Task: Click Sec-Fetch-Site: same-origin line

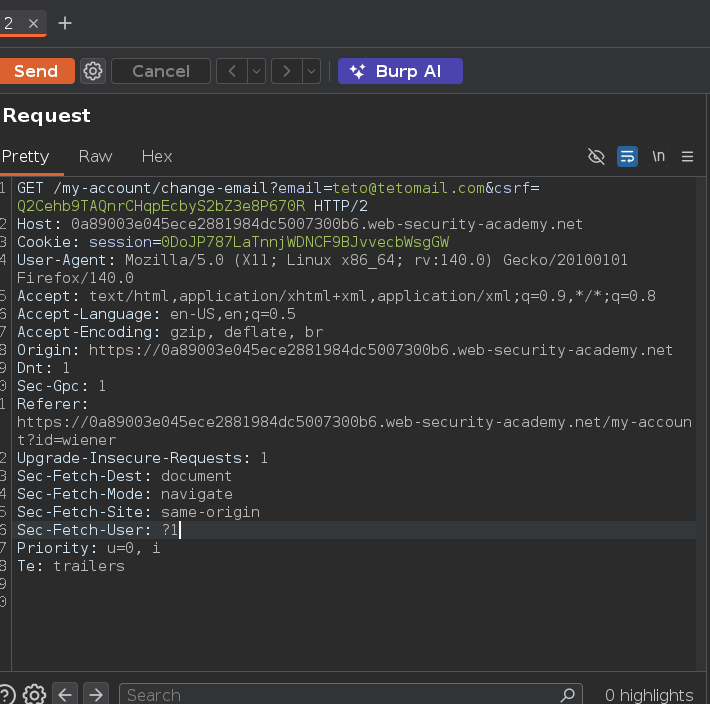Action: 138,512
